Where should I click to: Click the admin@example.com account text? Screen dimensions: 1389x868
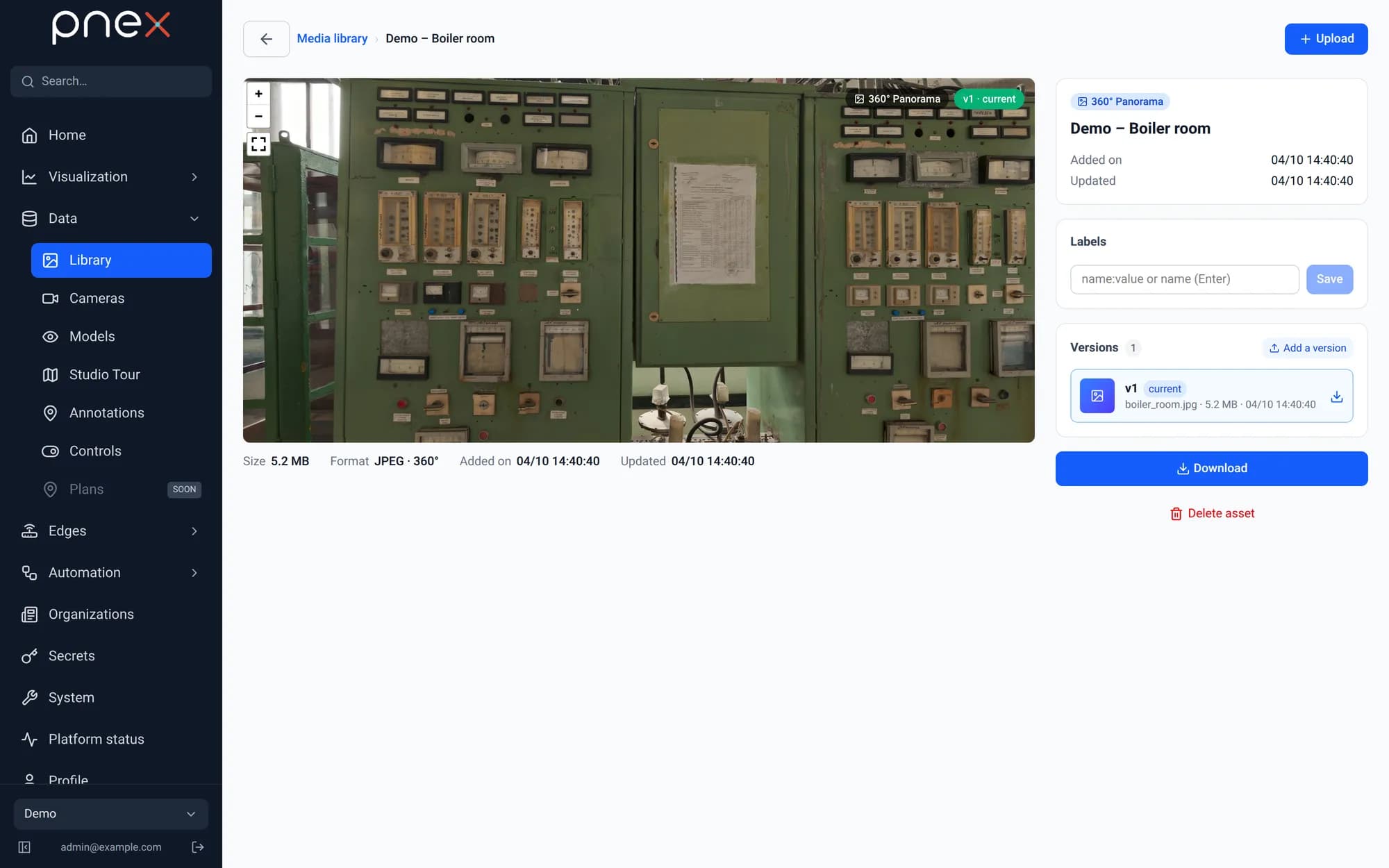point(111,847)
